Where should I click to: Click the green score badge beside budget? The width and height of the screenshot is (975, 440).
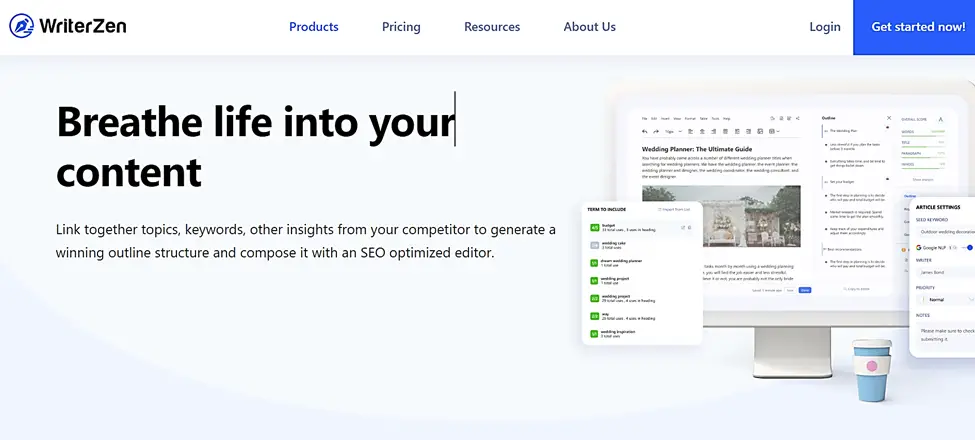(x=594, y=227)
